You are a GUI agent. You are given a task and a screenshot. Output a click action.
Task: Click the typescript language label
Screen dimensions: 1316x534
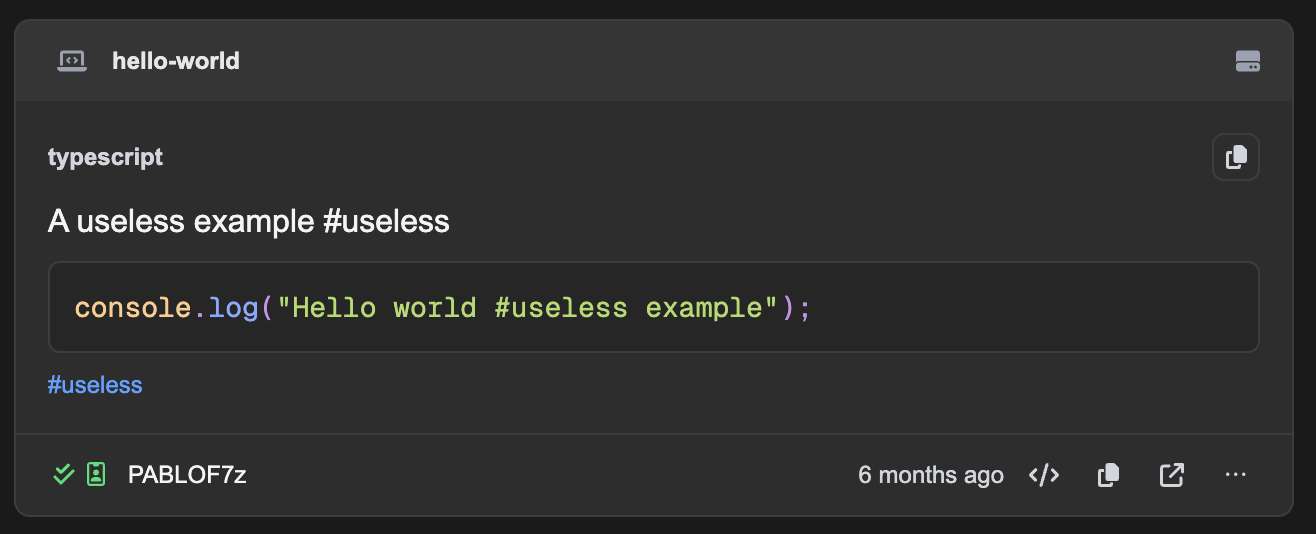[105, 157]
